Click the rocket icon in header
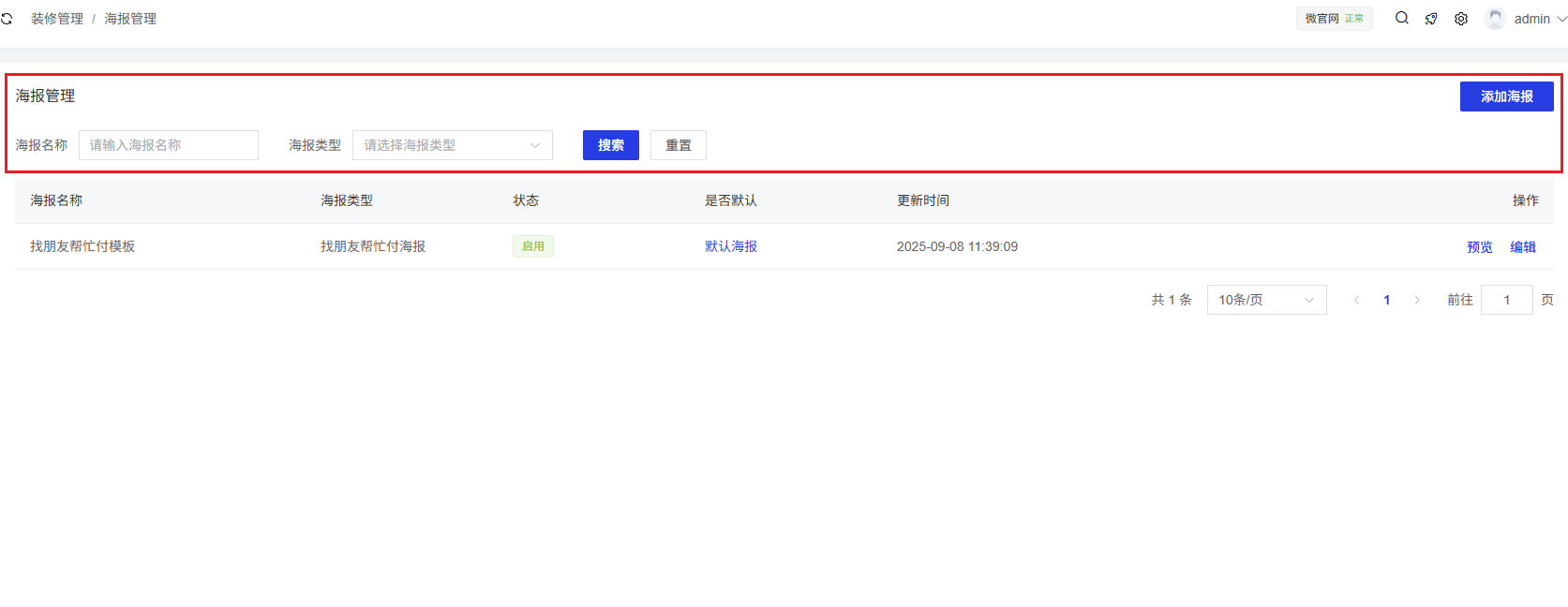This screenshot has width=1568, height=607. pos(1431,19)
